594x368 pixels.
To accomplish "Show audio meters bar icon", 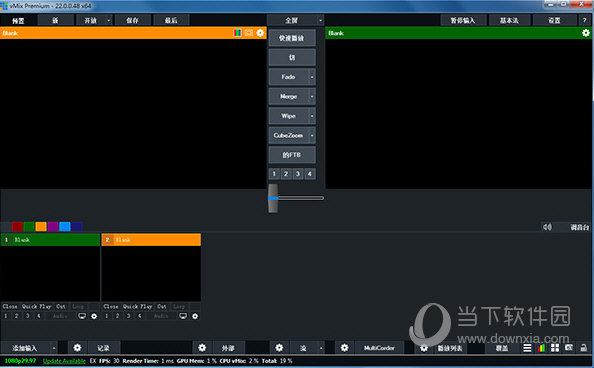I will click(x=541, y=348).
